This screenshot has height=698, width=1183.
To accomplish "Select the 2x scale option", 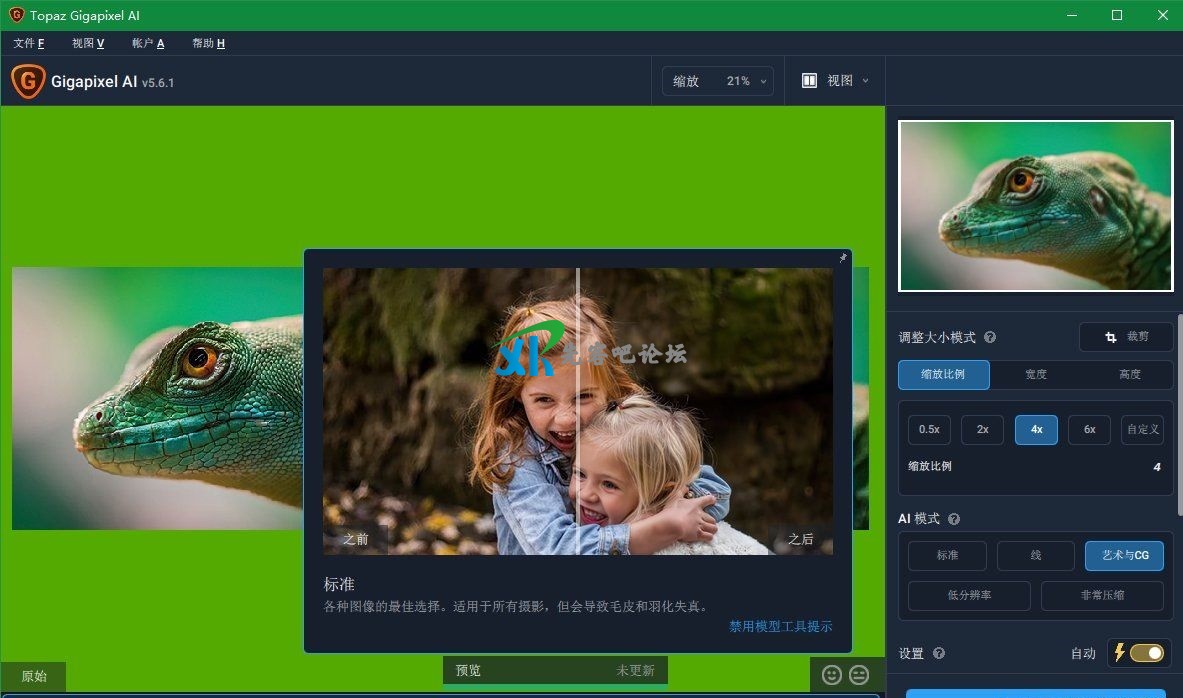I will [x=982, y=430].
